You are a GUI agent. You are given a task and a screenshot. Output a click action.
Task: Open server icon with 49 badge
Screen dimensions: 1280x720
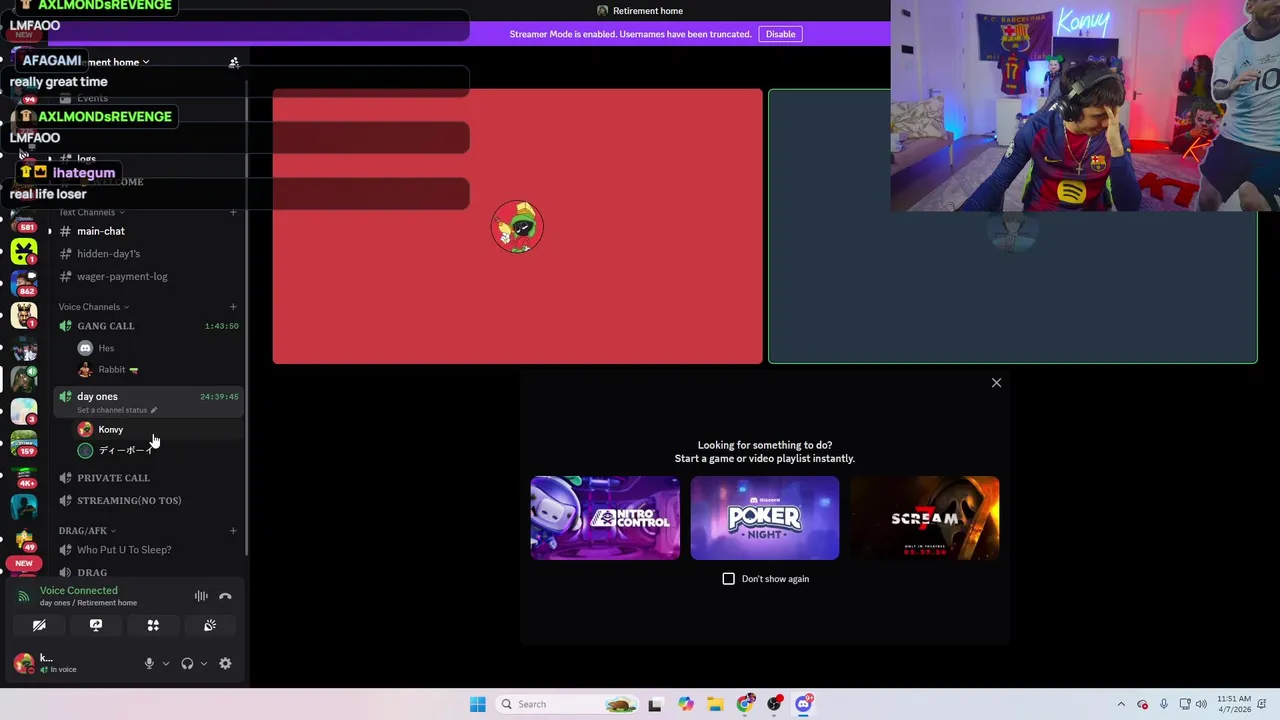coord(24,541)
